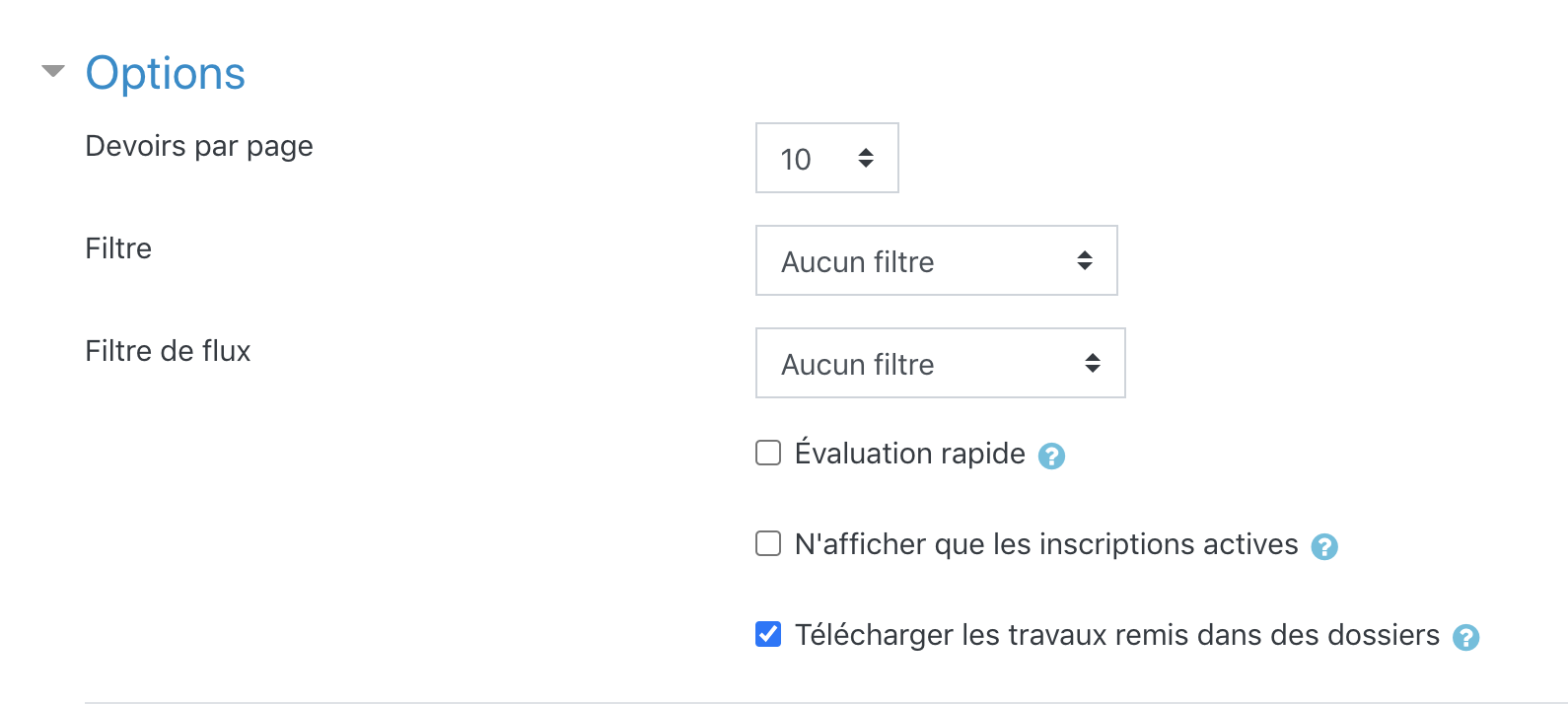This screenshot has height=704, width=1568.
Task: Collapse the Options section triangle
Action: (x=53, y=71)
